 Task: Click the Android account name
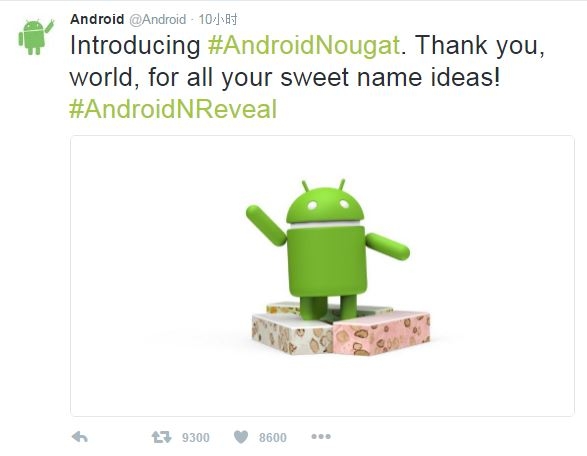[97, 19]
